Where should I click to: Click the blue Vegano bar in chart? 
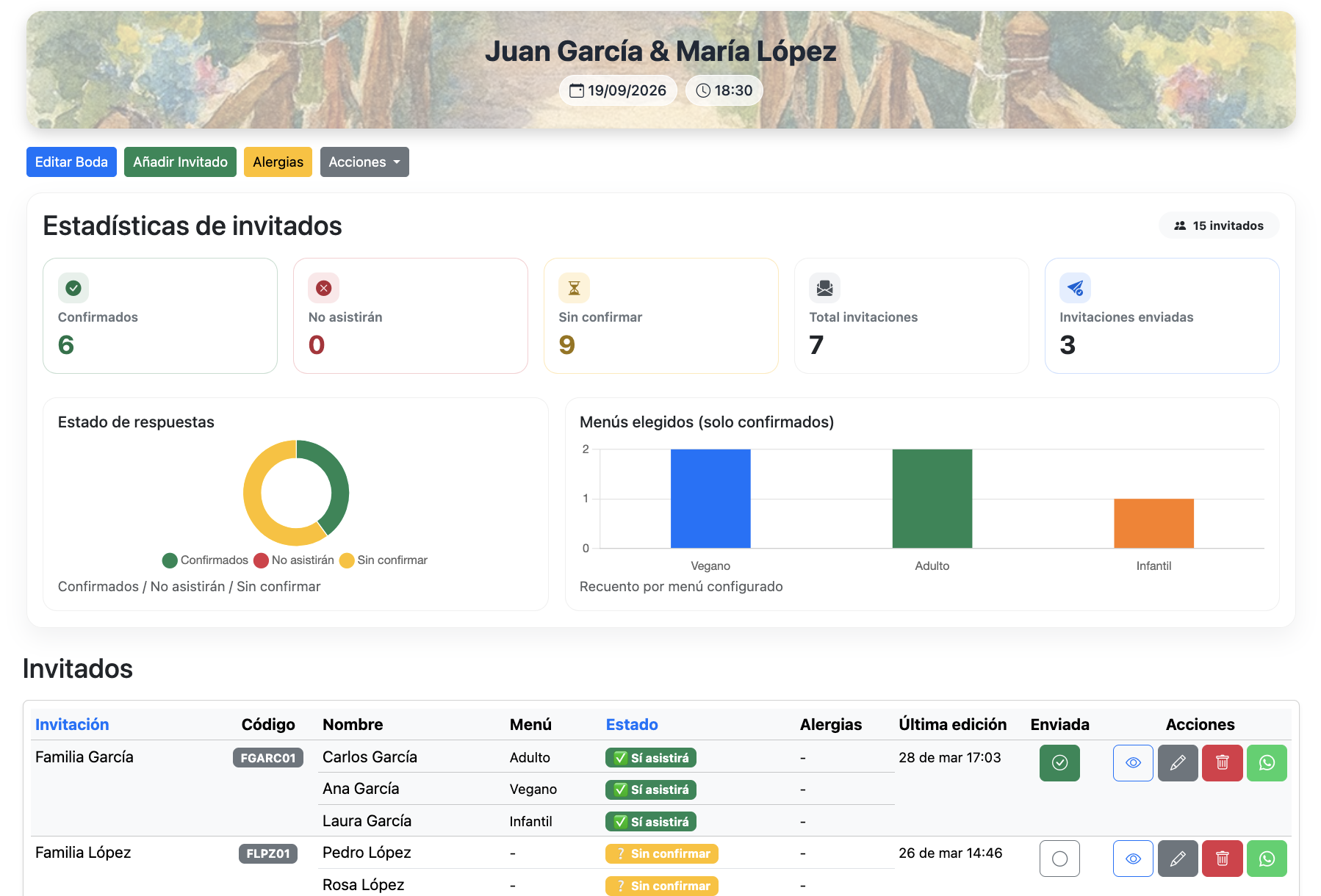pyautogui.click(x=710, y=499)
